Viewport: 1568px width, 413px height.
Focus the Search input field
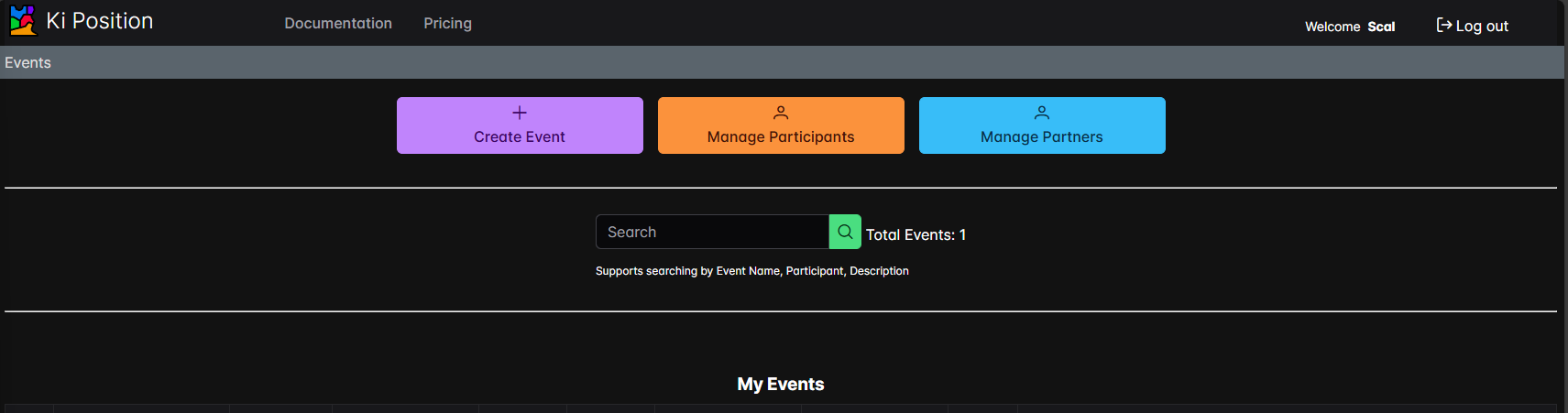[x=712, y=232]
